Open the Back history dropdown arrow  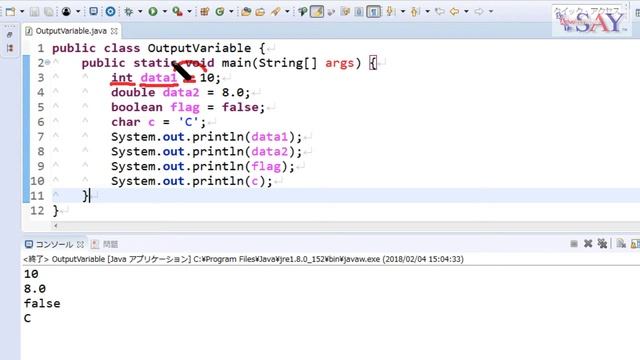click(x=466, y=12)
